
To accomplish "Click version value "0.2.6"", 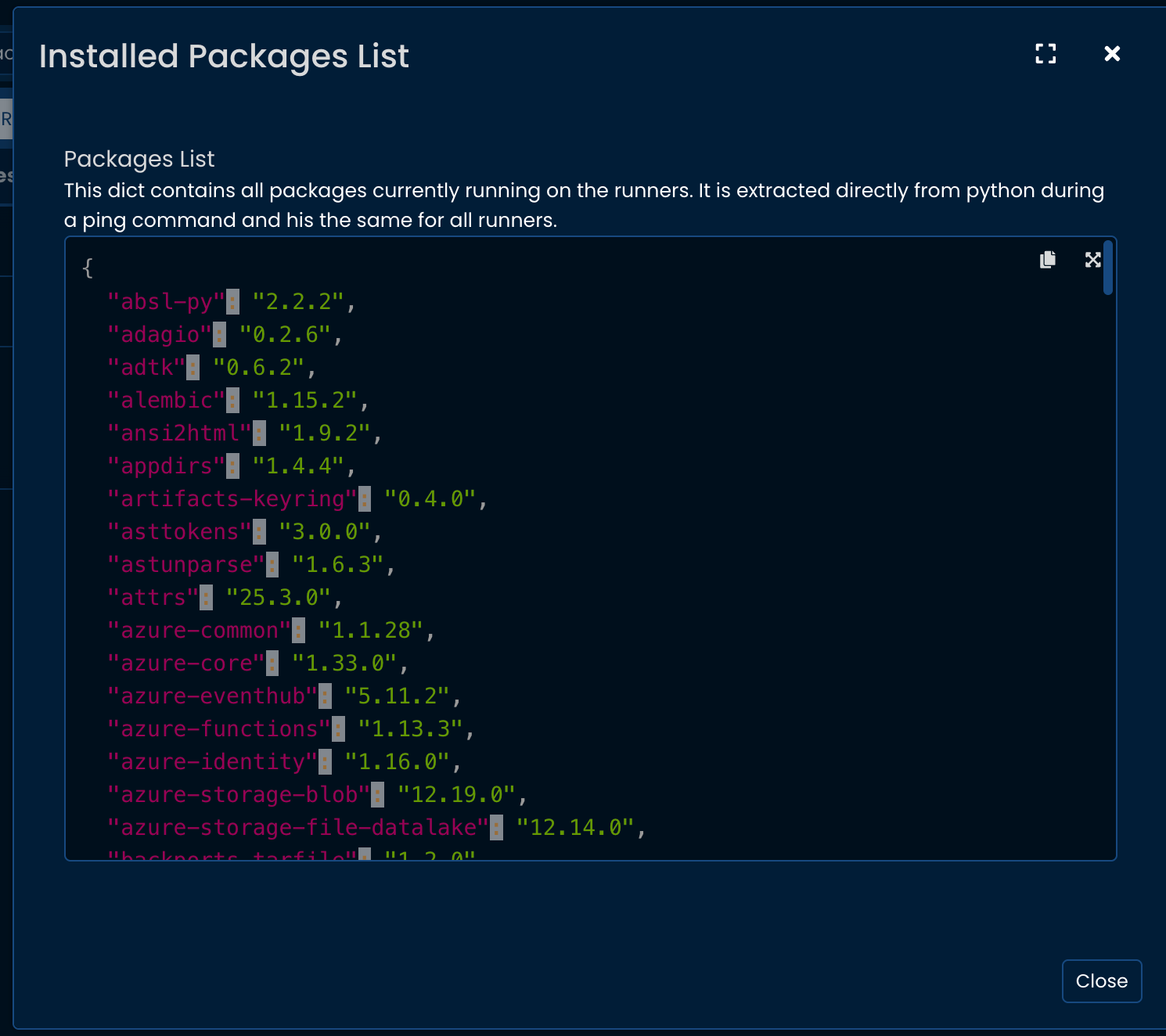I will tap(285, 335).
